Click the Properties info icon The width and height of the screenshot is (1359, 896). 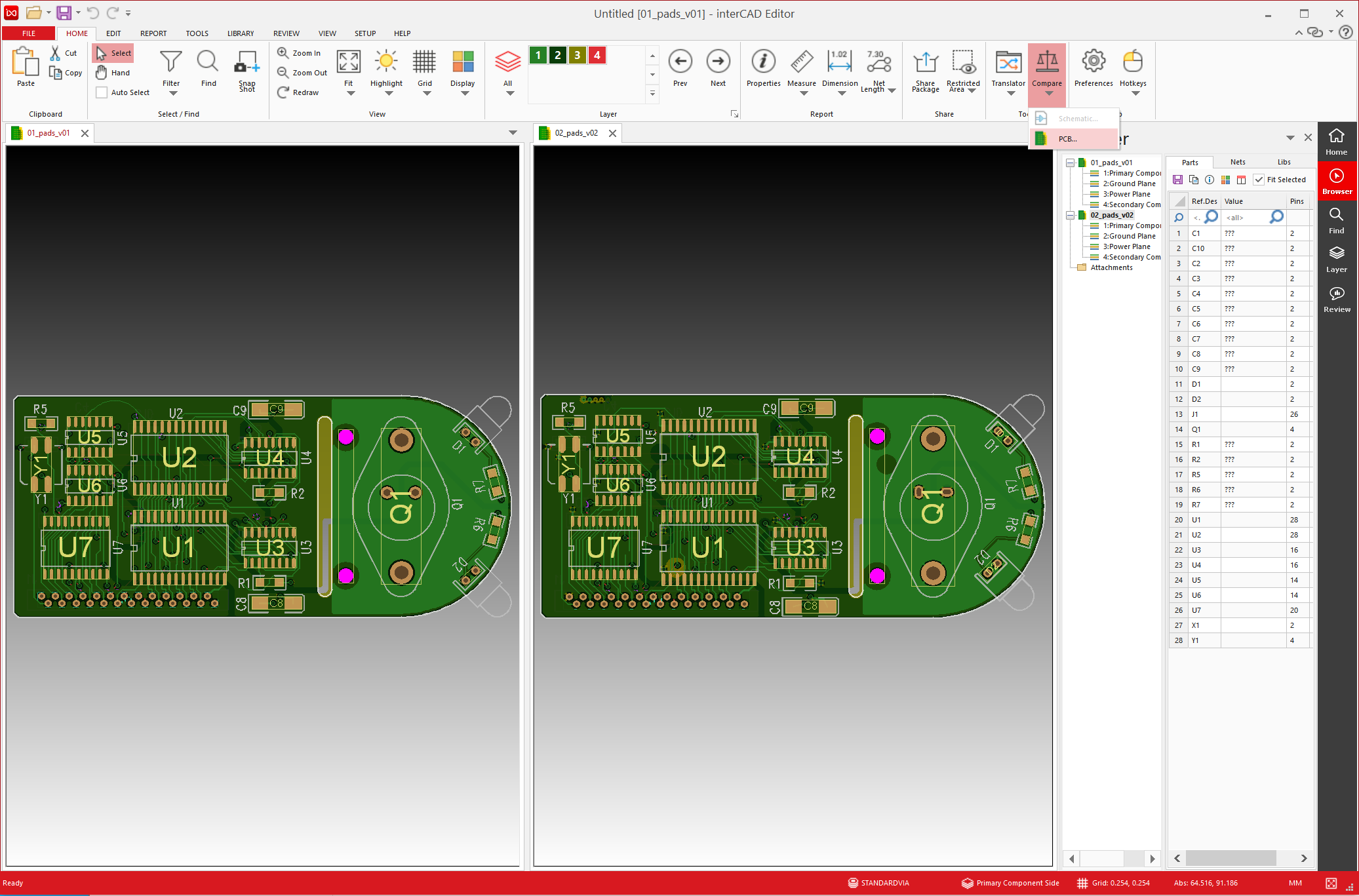[x=763, y=62]
